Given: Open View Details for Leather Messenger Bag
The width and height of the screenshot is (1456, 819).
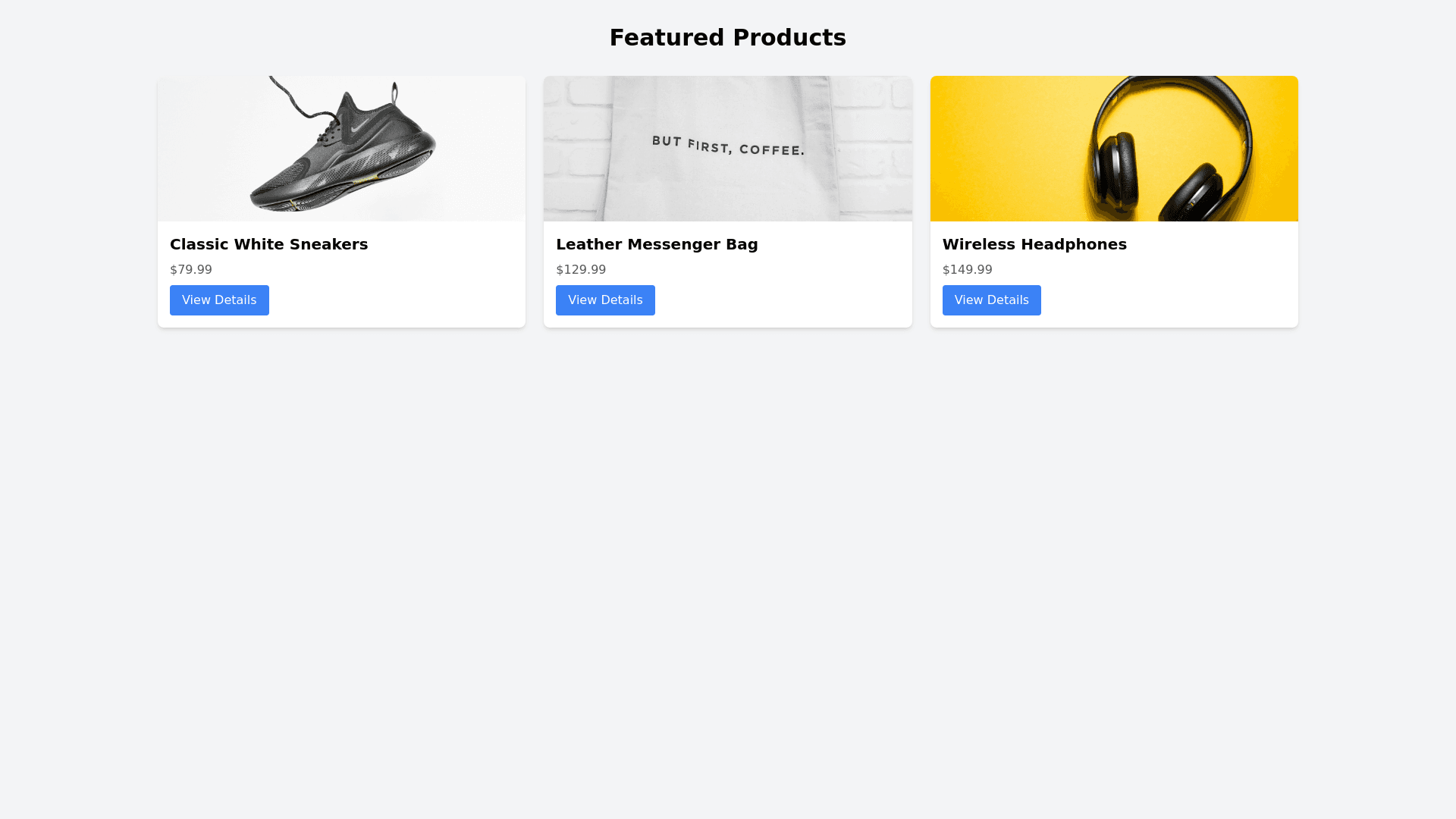Looking at the screenshot, I should pos(605,300).
